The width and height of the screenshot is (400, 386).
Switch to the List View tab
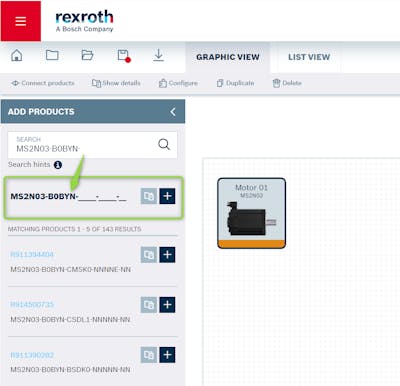309,57
